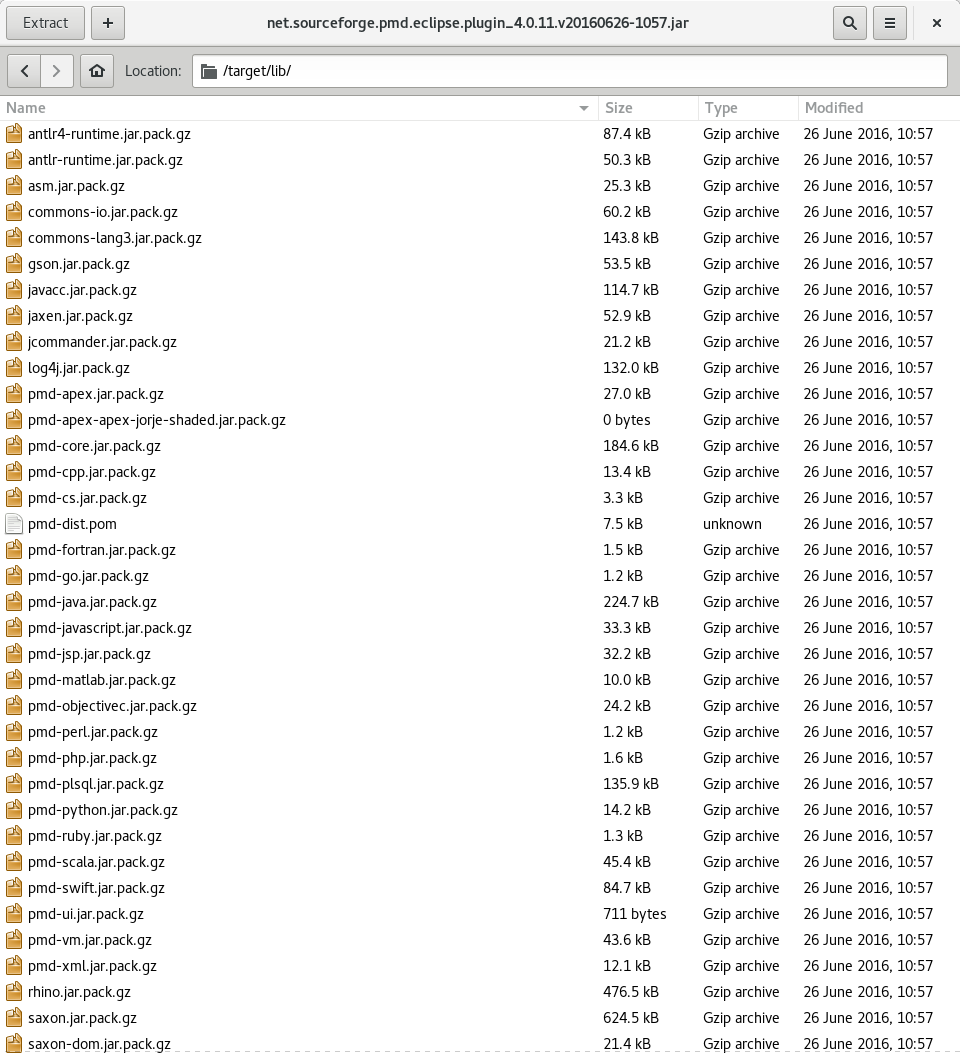
Task: Select file name pmd-vm.jar.pack.gz
Action: (x=90, y=940)
